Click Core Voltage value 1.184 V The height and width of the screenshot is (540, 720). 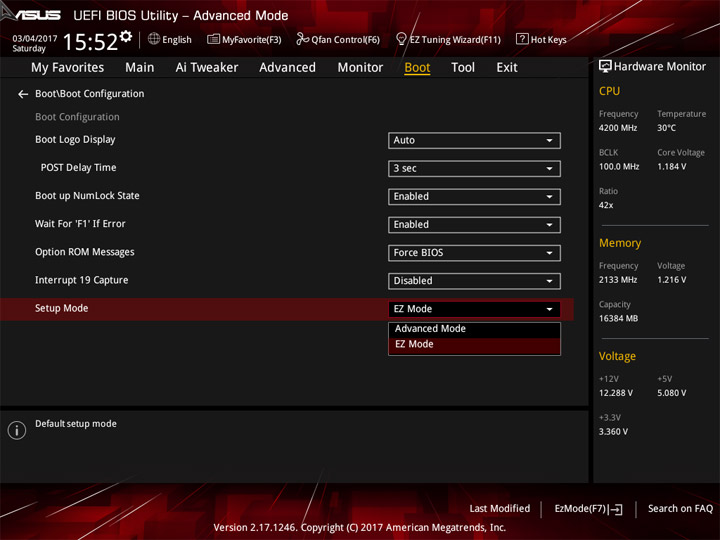[672, 167]
